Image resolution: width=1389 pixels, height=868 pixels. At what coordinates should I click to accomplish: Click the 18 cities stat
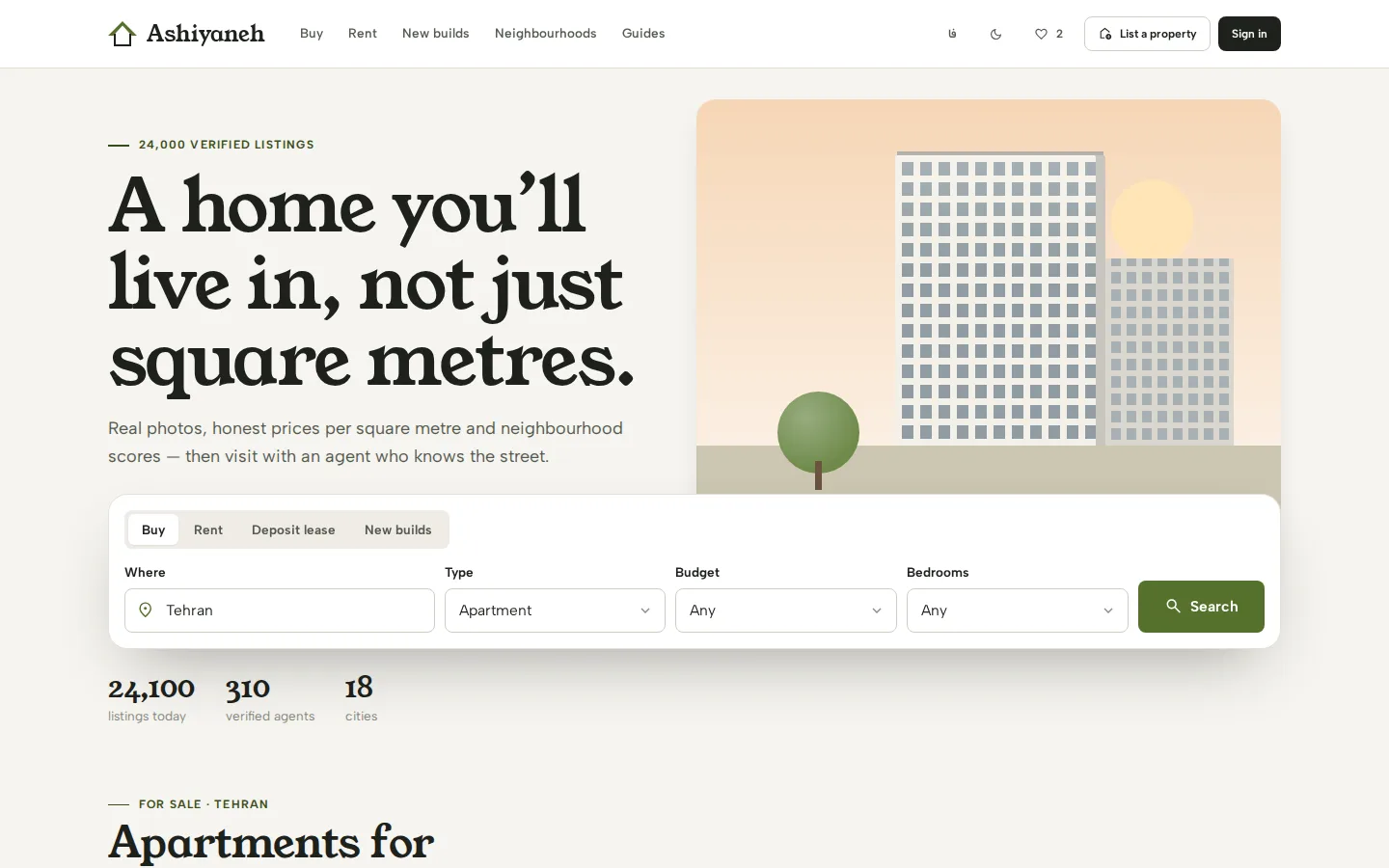(x=362, y=700)
